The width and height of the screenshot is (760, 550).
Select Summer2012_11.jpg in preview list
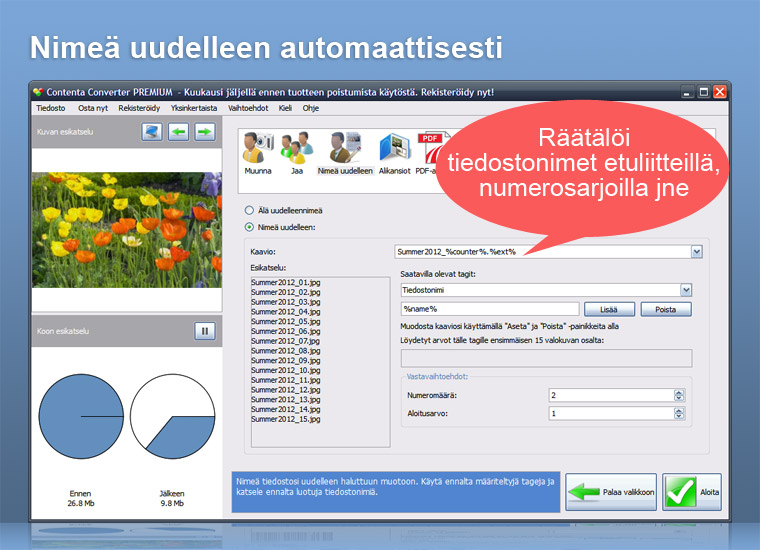coord(286,380)
